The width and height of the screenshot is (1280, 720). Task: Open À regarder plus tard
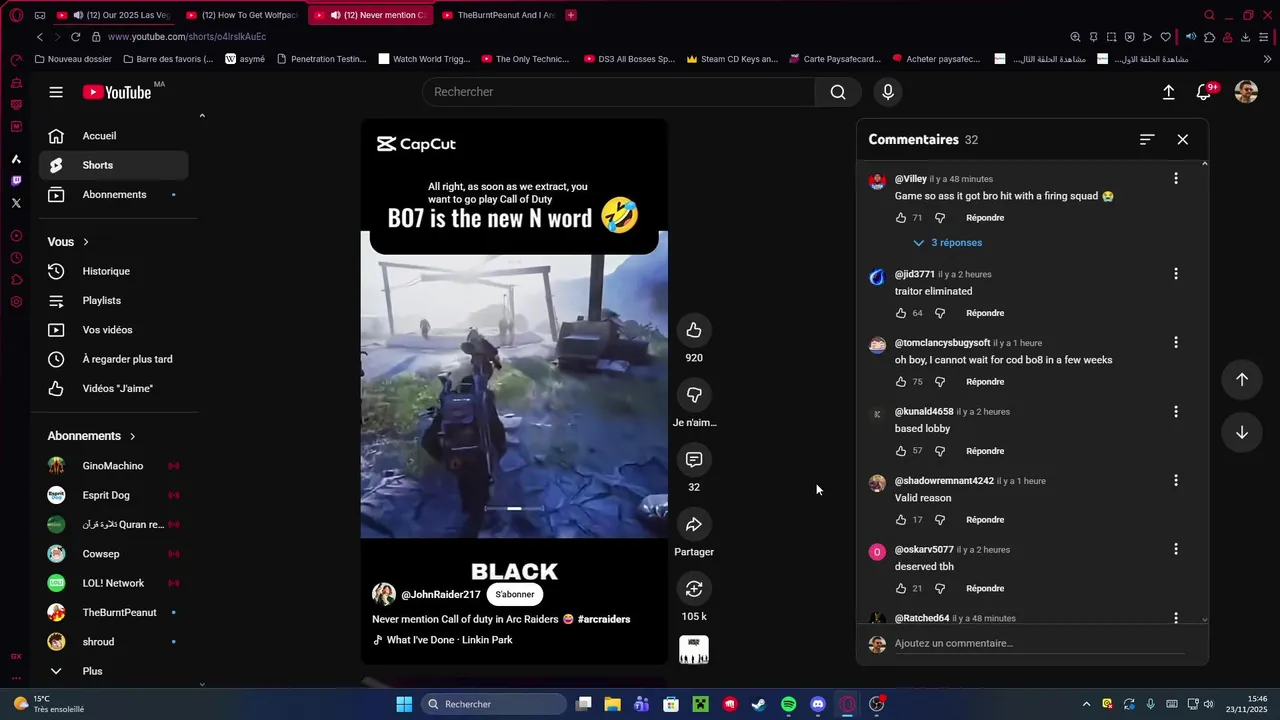[114, 359]
